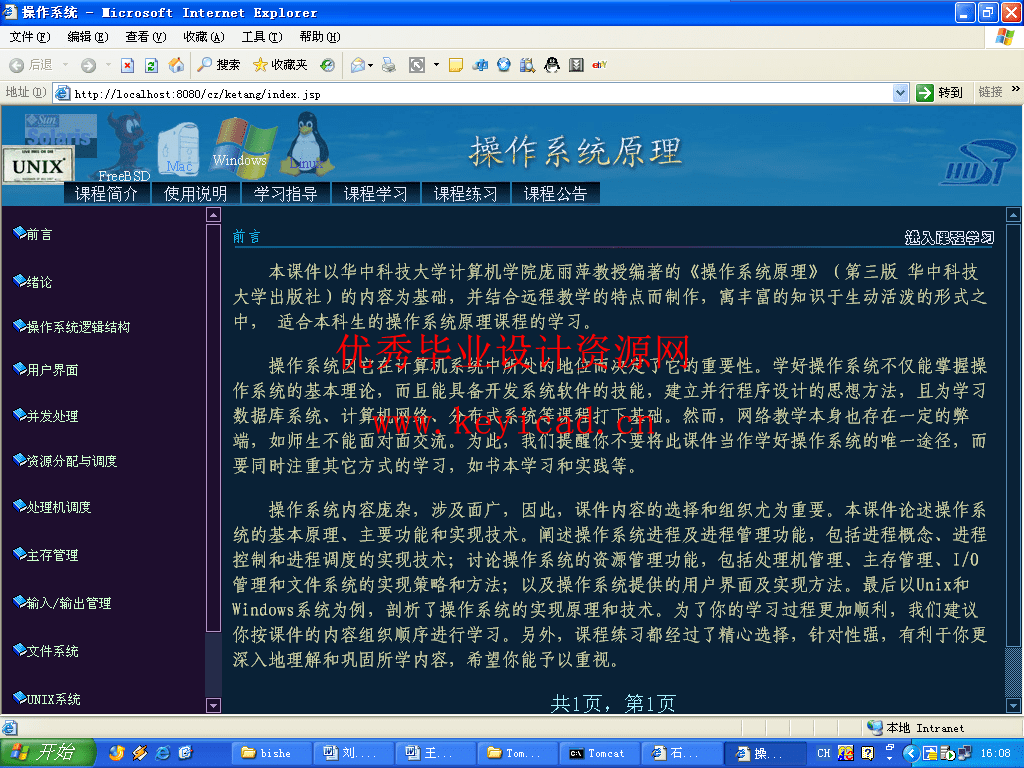This screenshot has width=1024, height=768.
Task: Go to browser home page
Action: pos(176,65)
